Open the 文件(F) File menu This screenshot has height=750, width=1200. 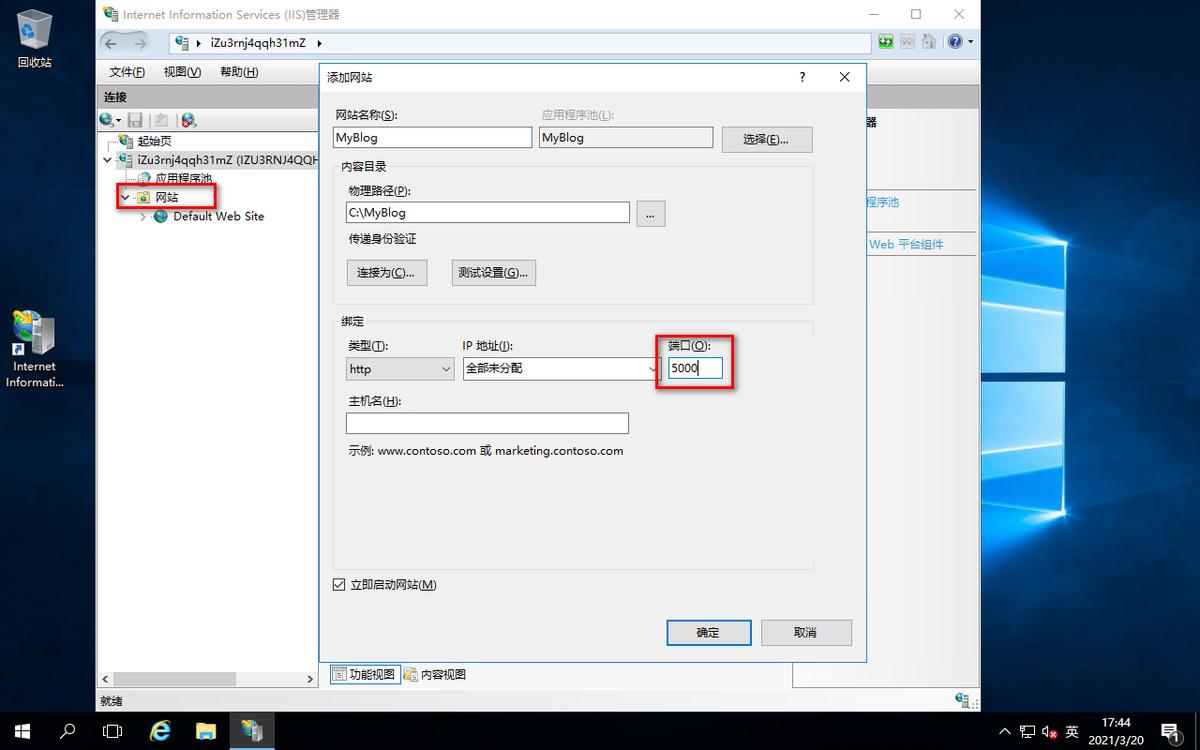point(127,72)
